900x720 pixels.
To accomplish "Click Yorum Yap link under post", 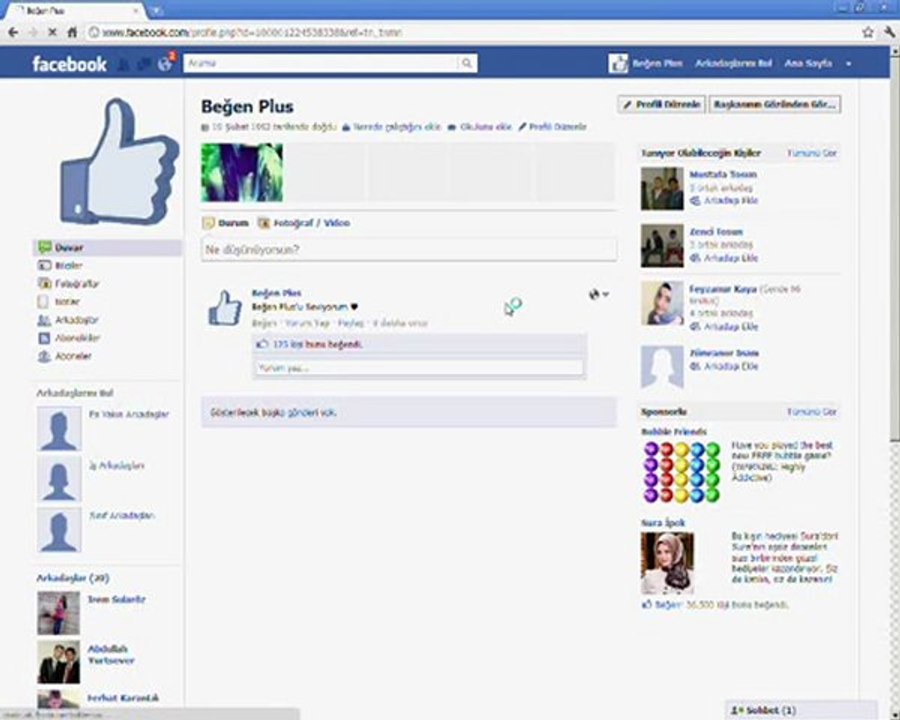I will tap(307, 323).
